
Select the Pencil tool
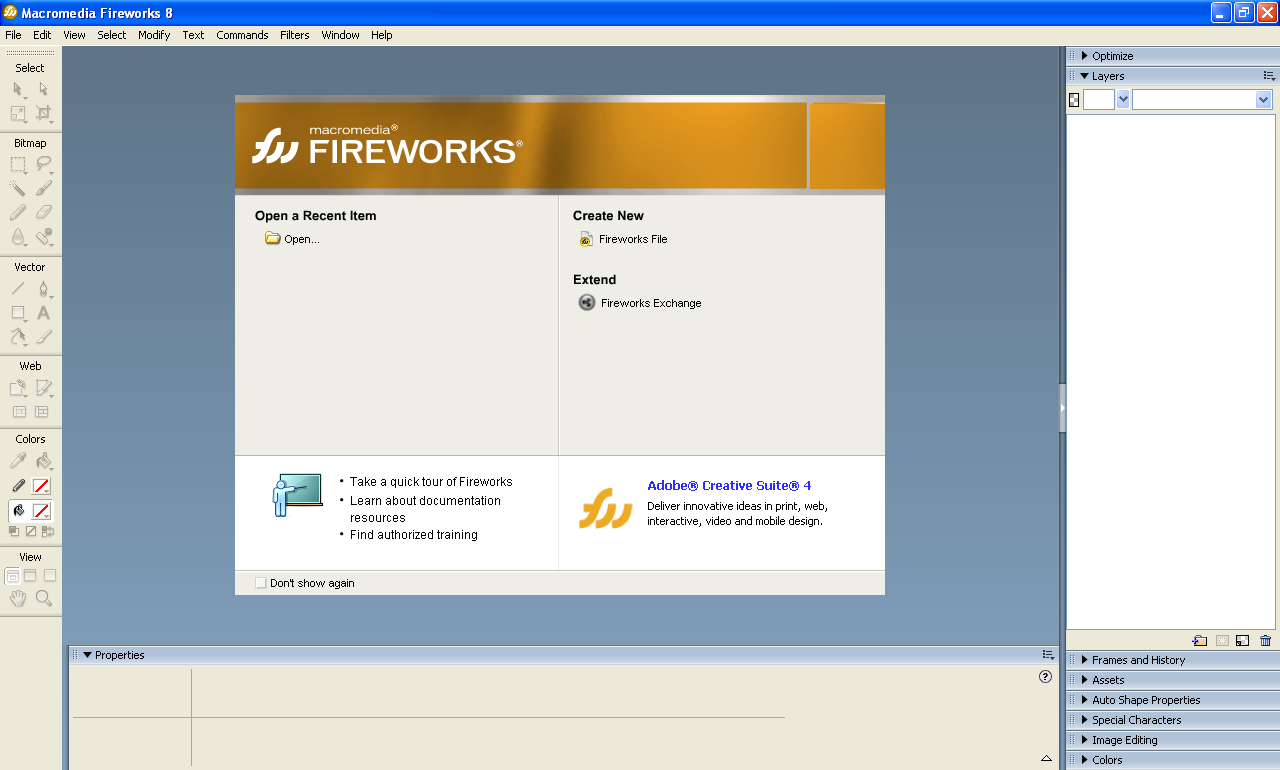[x=18, y=212]
